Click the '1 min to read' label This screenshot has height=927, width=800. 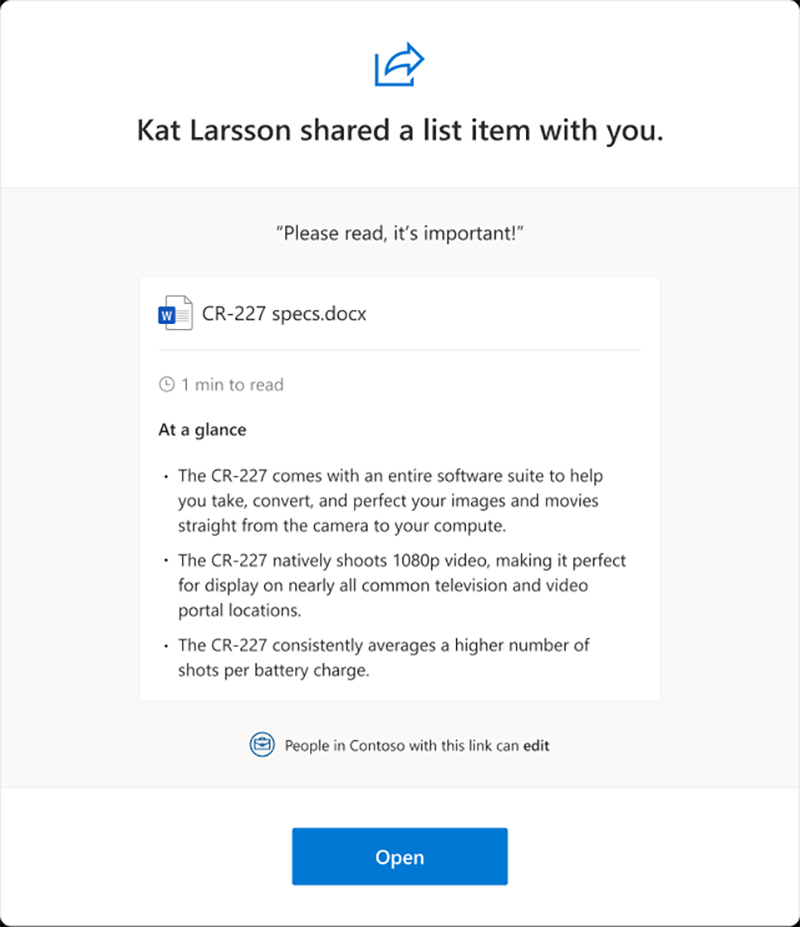(x=232, y=385)
